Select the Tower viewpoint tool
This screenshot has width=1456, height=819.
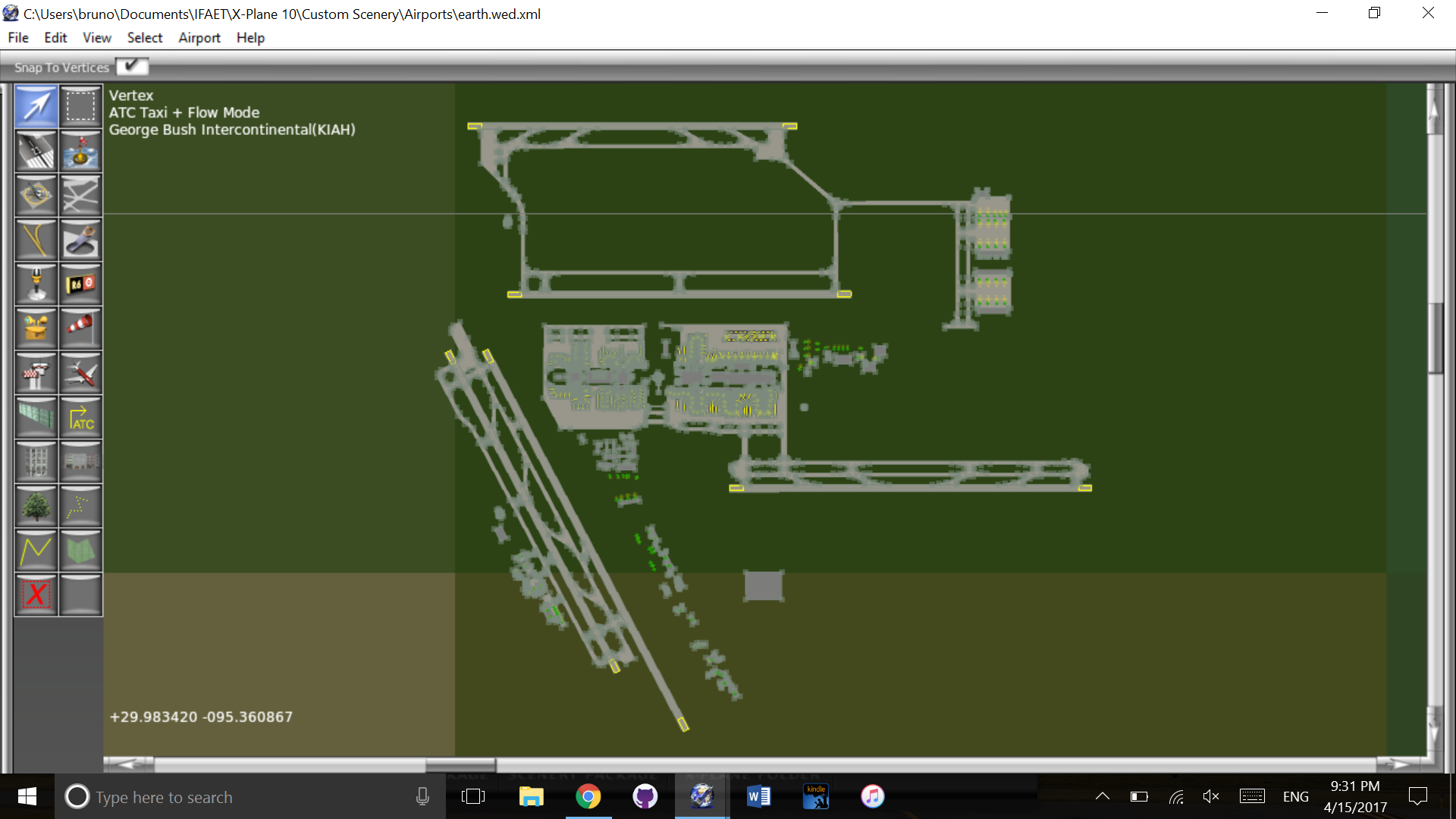(36, 373)
